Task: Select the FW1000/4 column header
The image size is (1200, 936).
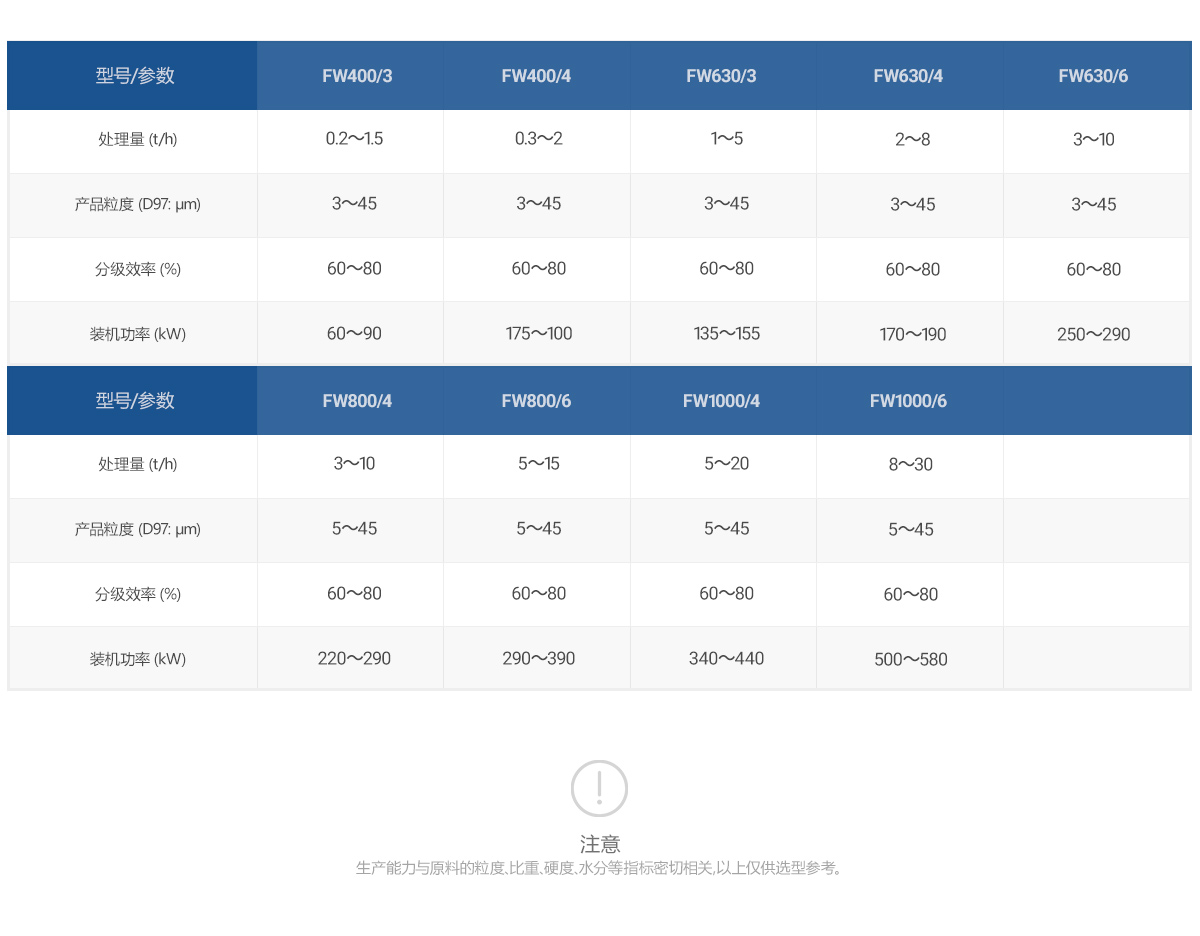Action: click(721, 401)
